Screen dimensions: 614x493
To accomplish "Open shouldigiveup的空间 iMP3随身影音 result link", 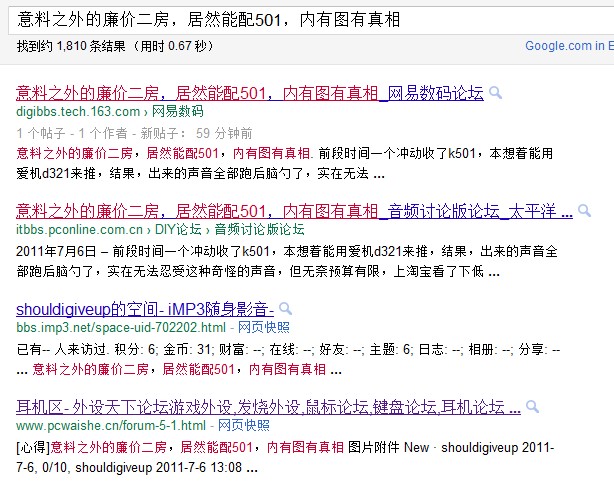I will click(145, 309).
